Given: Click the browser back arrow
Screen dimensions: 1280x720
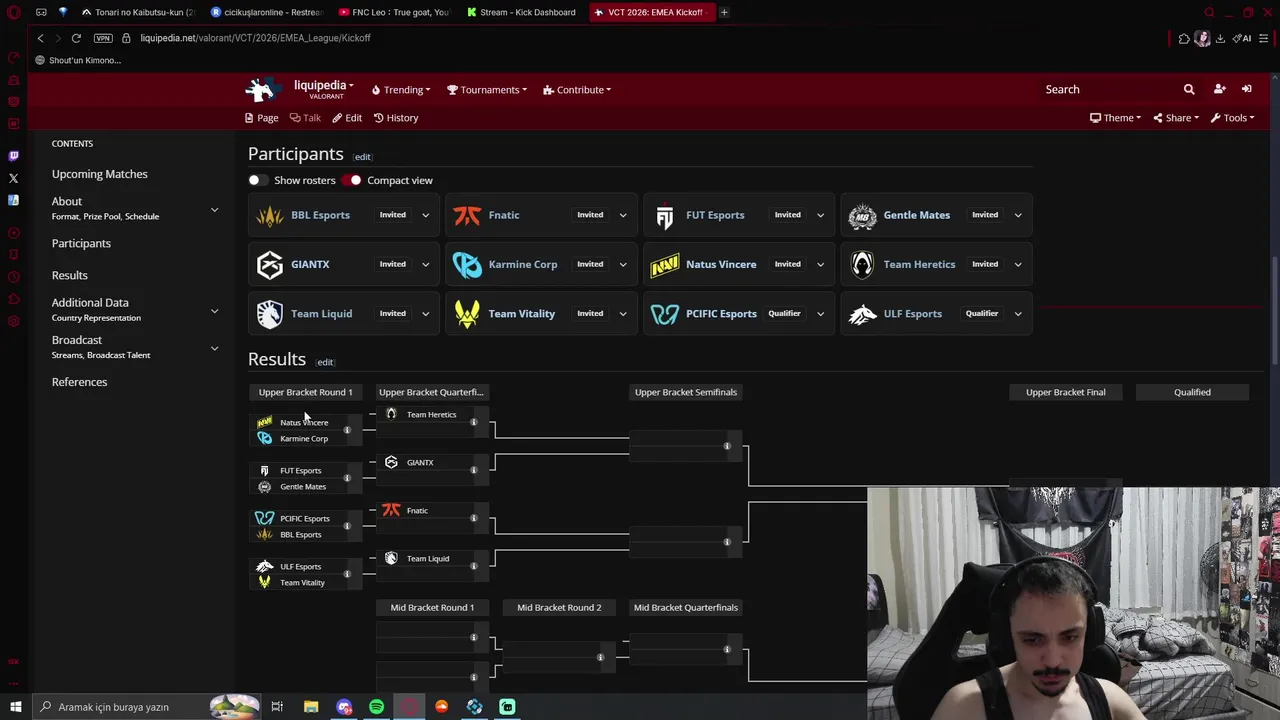Looking at the screenshot, I should pos(40,38).
